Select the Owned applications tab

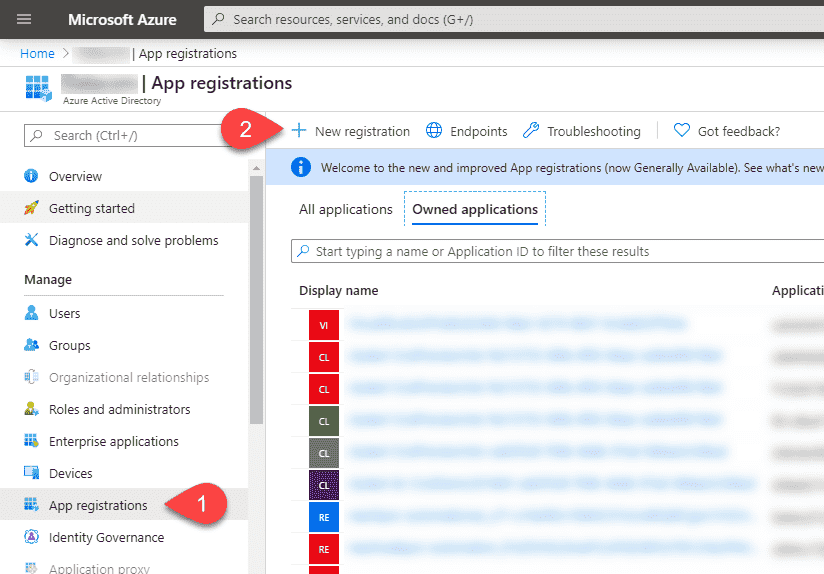pos(475,209)
